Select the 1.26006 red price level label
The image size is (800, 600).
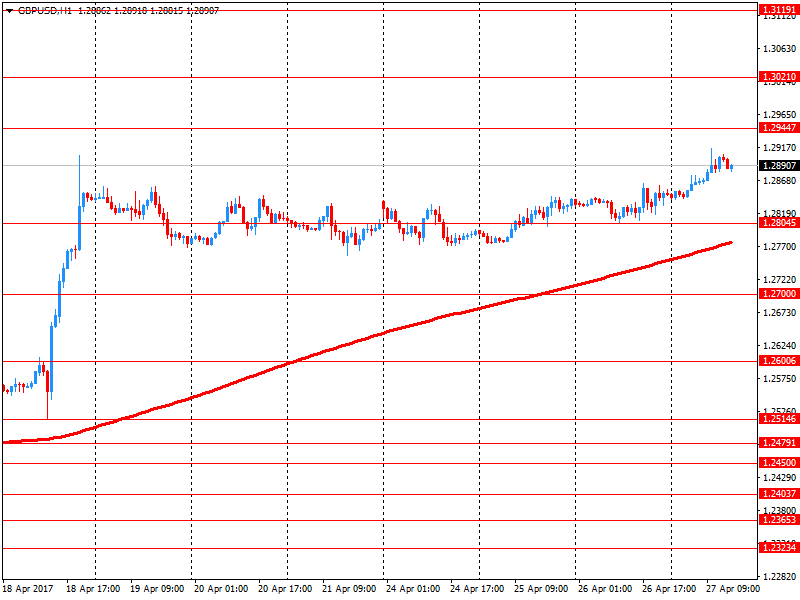[779, 361]
